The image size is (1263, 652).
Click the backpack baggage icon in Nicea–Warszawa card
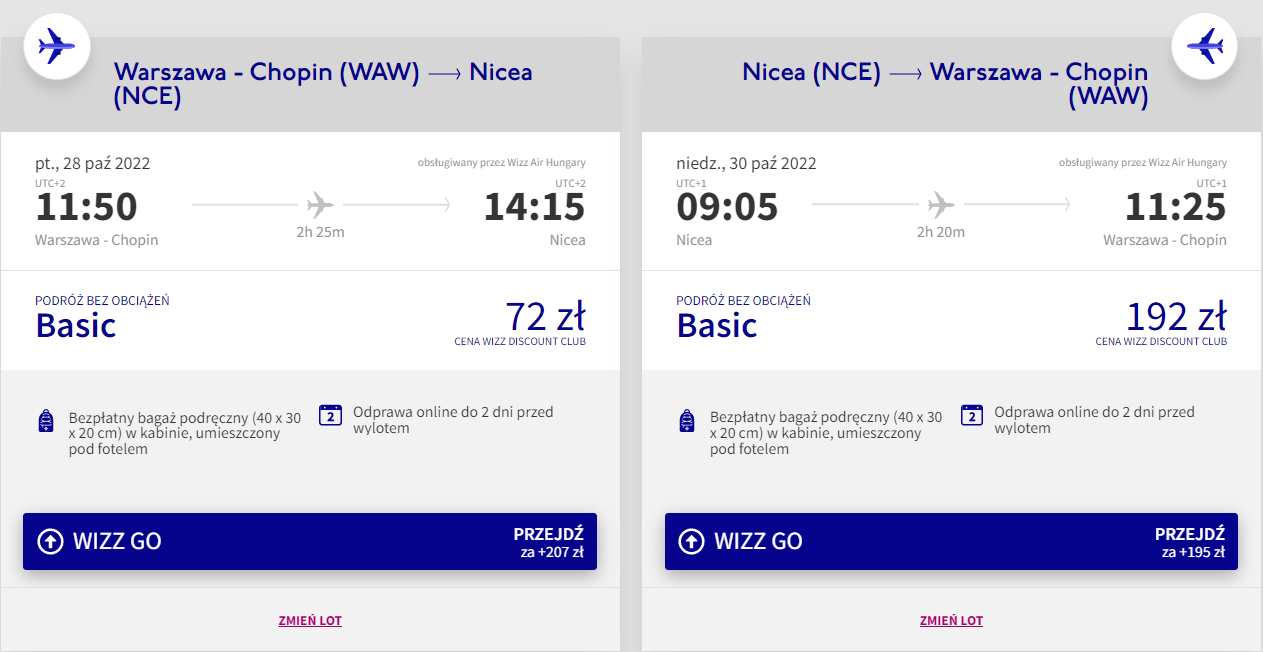687,421
